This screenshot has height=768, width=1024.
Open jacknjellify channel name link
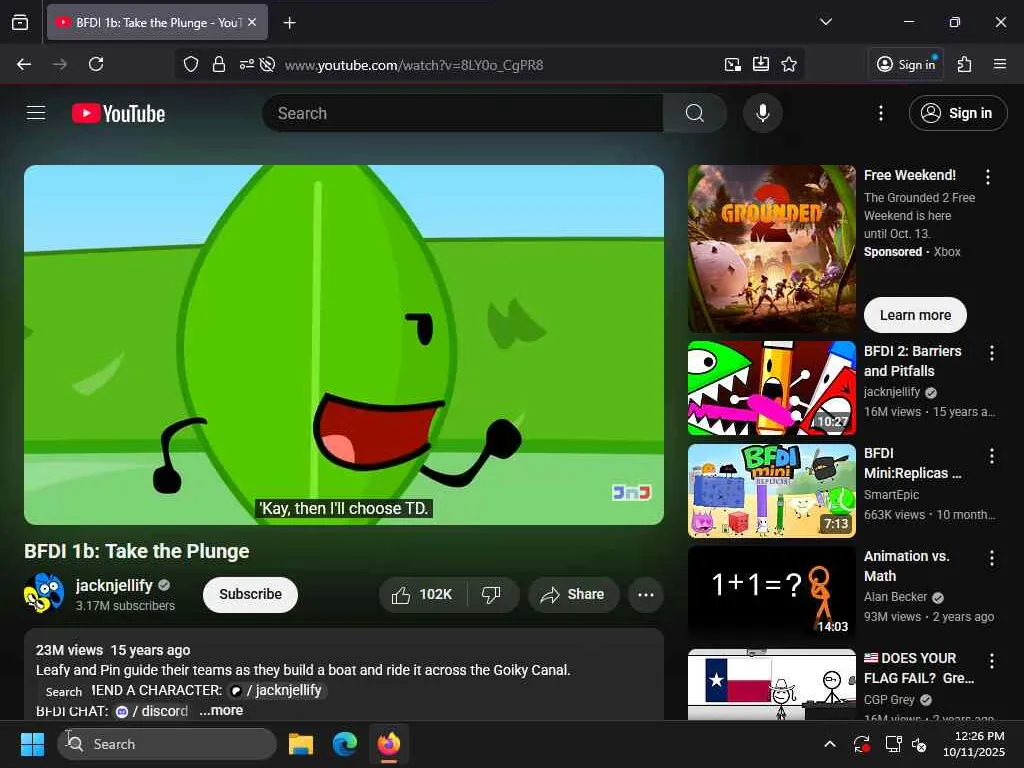pos(114,585)
